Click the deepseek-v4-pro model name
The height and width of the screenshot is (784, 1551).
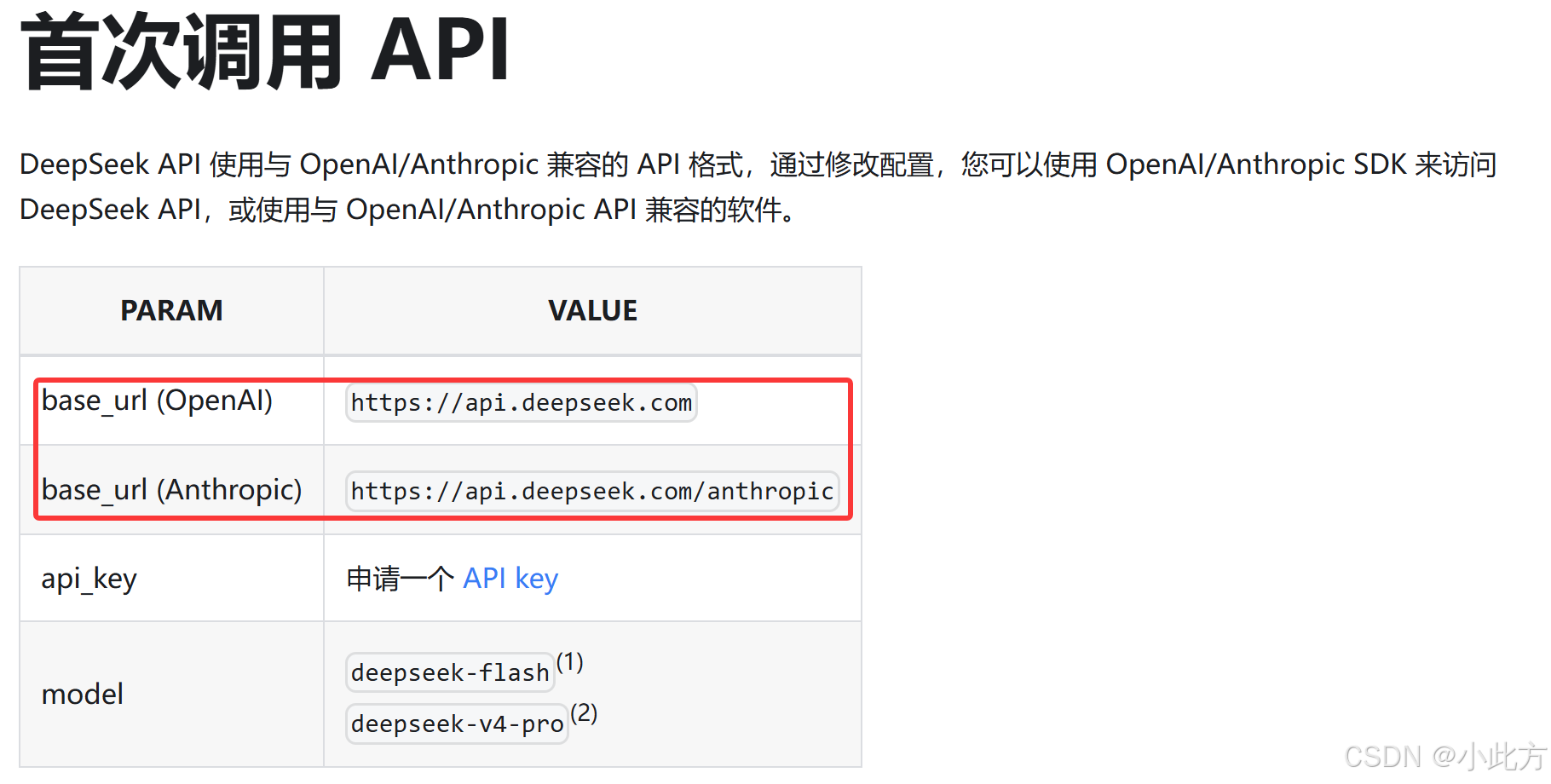pyautogui.click(x=457, y=723)
